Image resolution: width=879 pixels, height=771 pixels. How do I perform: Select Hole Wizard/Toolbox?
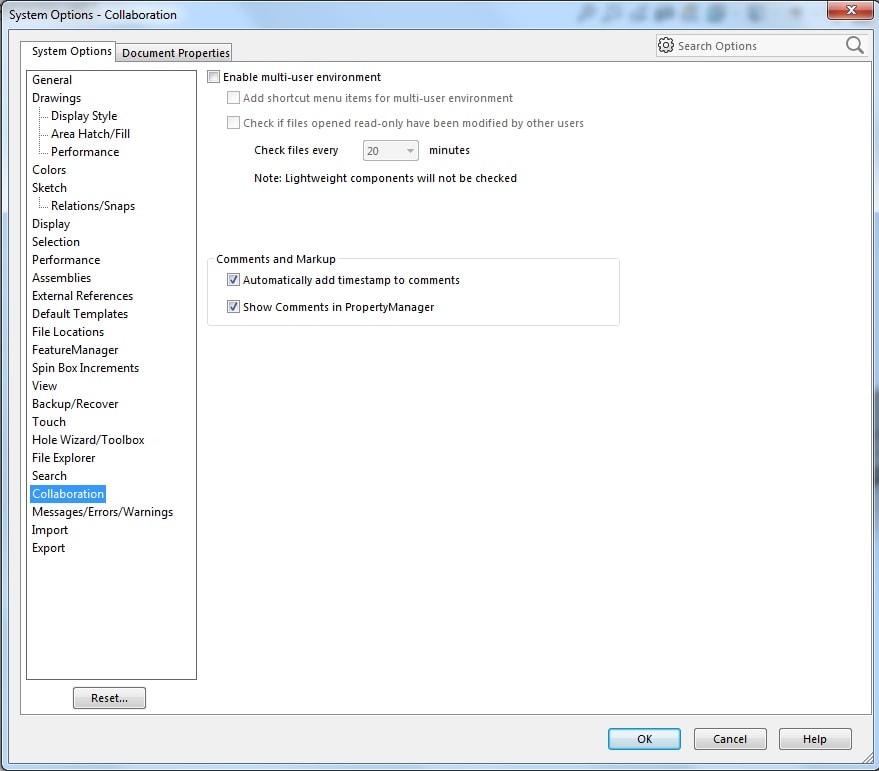(88, 440)
